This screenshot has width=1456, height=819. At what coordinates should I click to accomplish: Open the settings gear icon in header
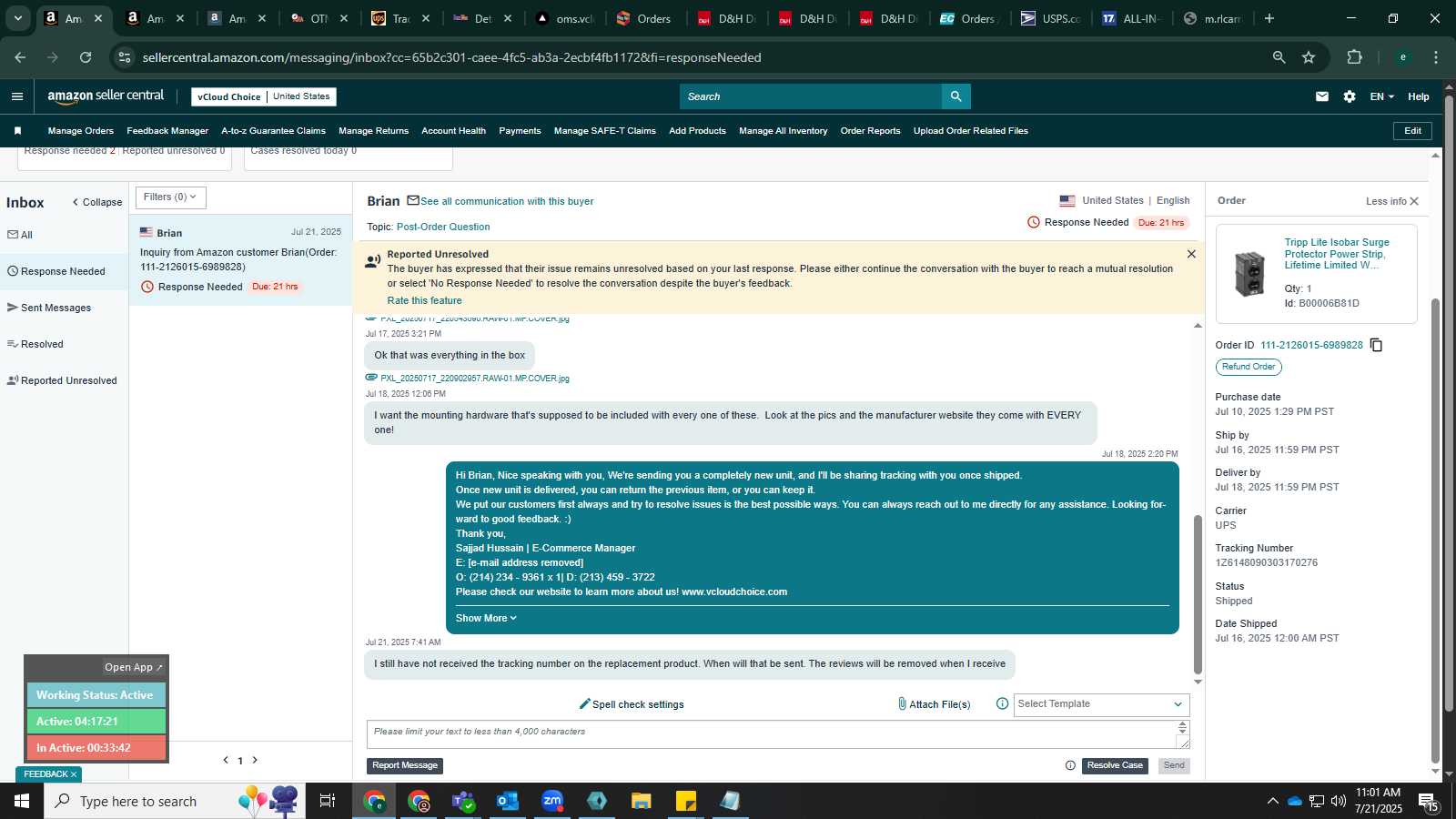(1350, 96)
